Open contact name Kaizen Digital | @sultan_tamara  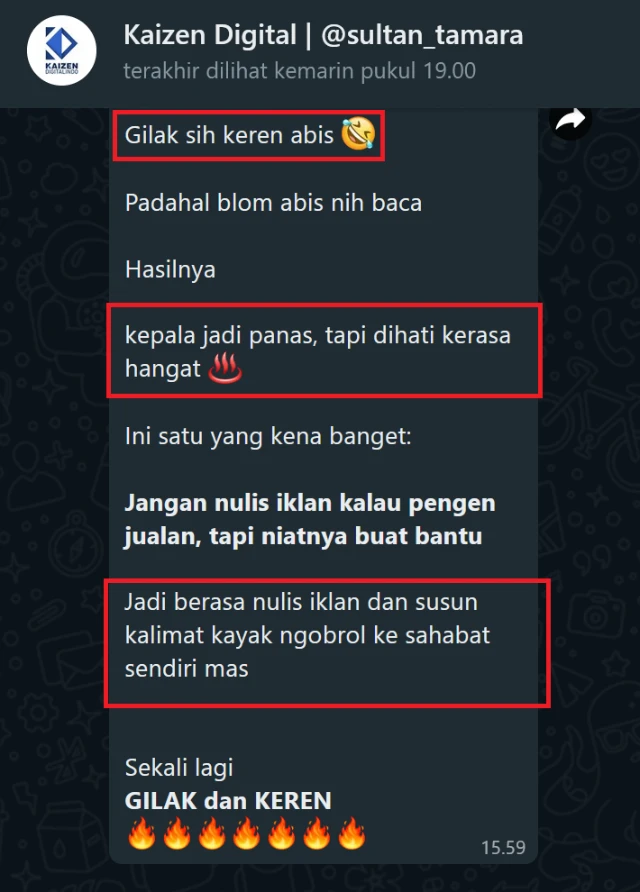coord(323,35)
